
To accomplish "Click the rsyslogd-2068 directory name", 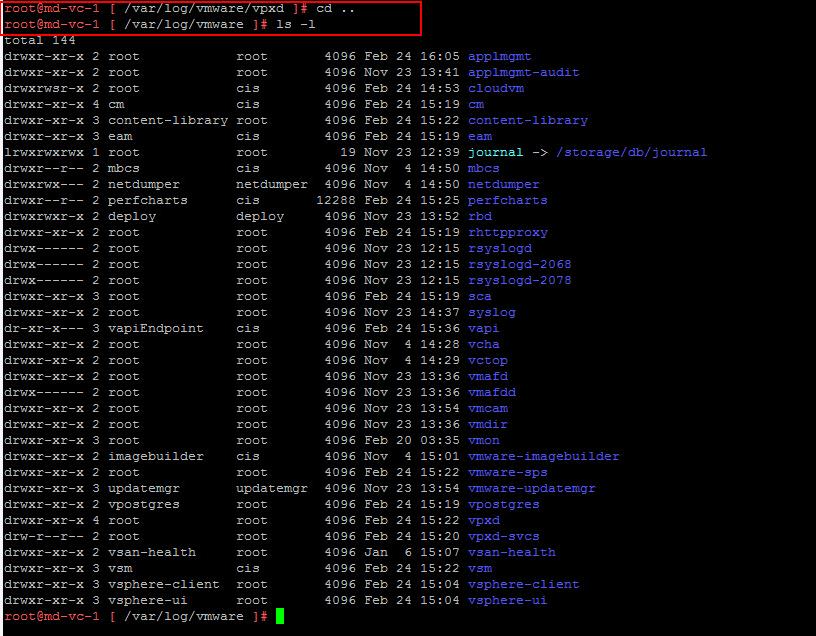I will [x=519, y=265].
